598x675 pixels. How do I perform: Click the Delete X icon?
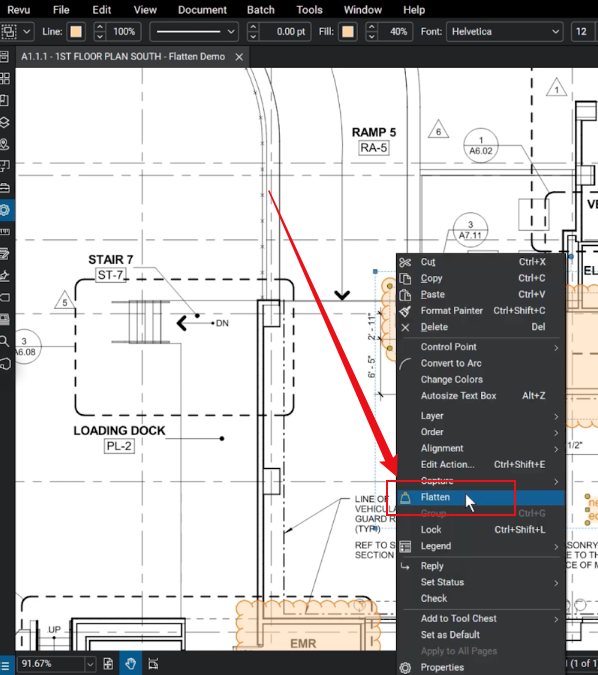[405, 327]
